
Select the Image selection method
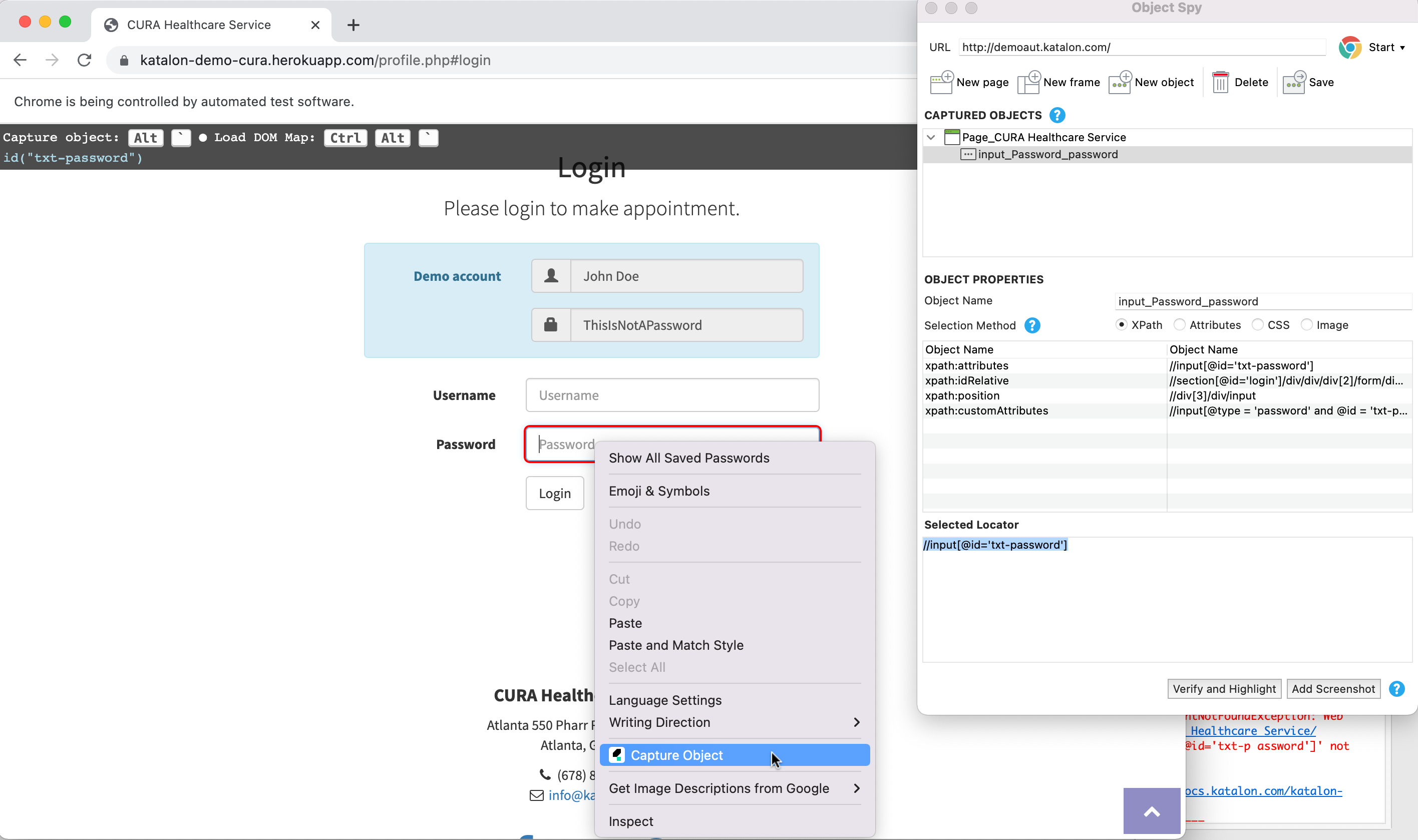(x=1306, y=325)
